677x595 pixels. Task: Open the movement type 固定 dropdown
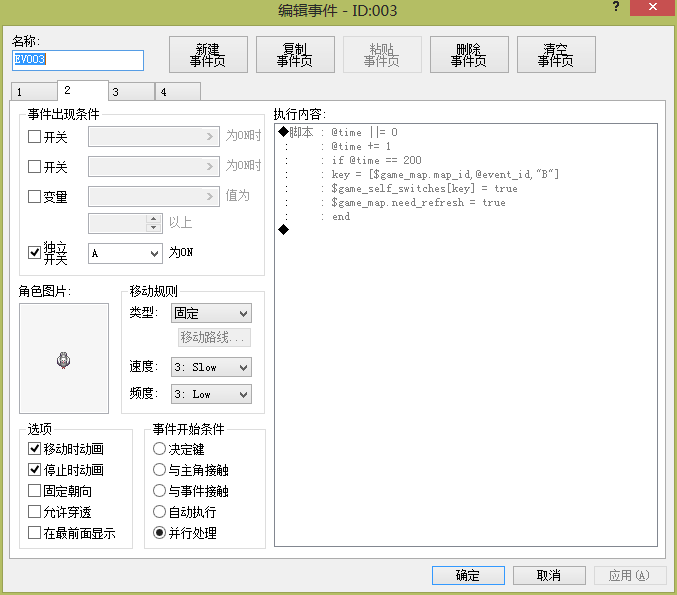coord(211,313)
